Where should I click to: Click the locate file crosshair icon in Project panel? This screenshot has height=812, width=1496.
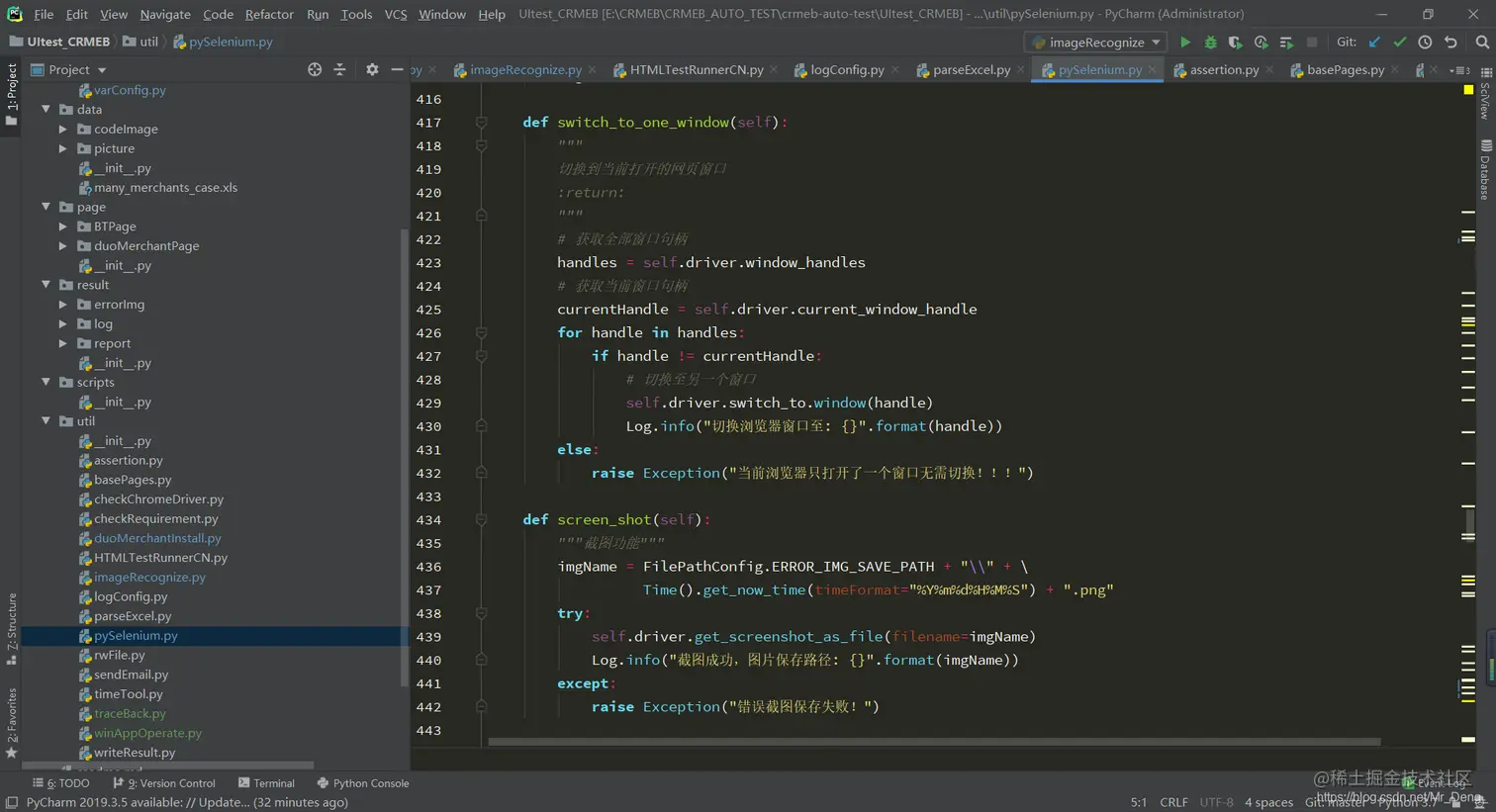(x=315, y=70)
